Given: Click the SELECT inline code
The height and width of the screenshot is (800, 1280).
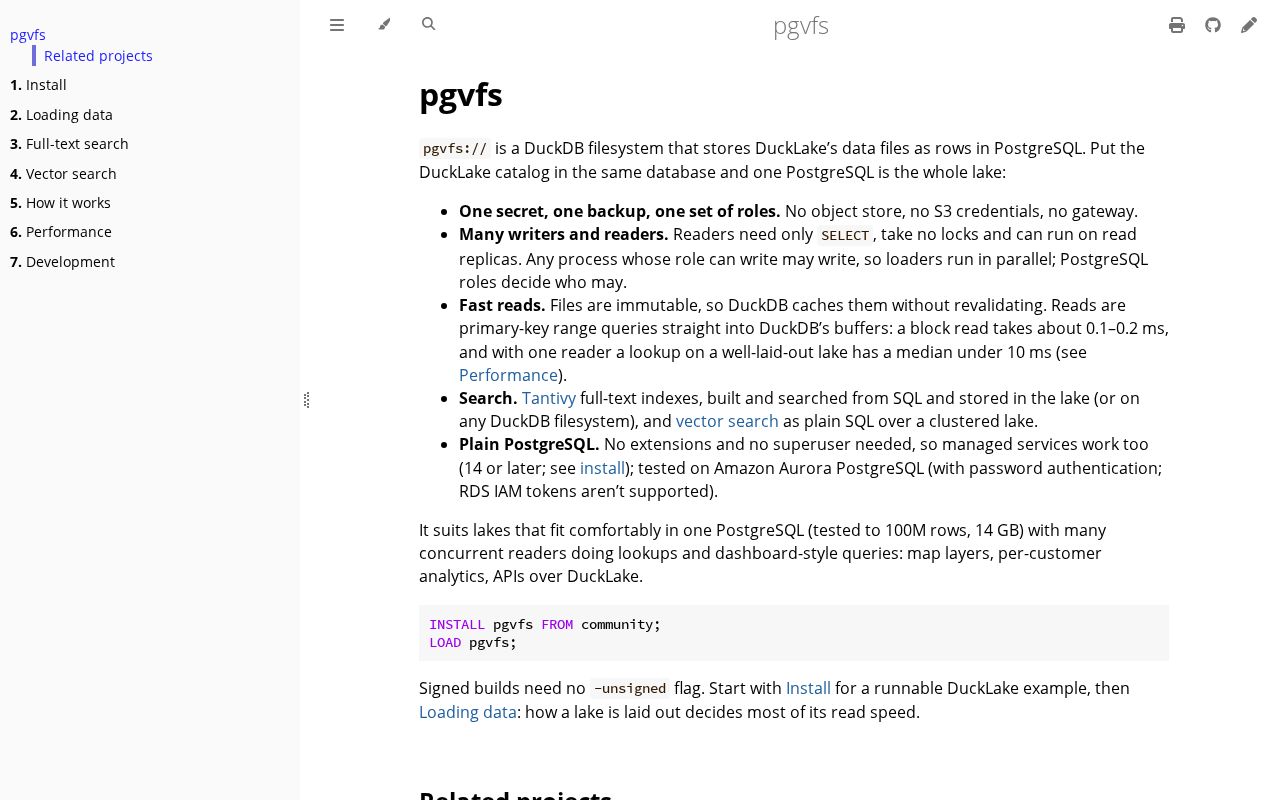Looking at the screenshot, I should click(x=845, y=235).
